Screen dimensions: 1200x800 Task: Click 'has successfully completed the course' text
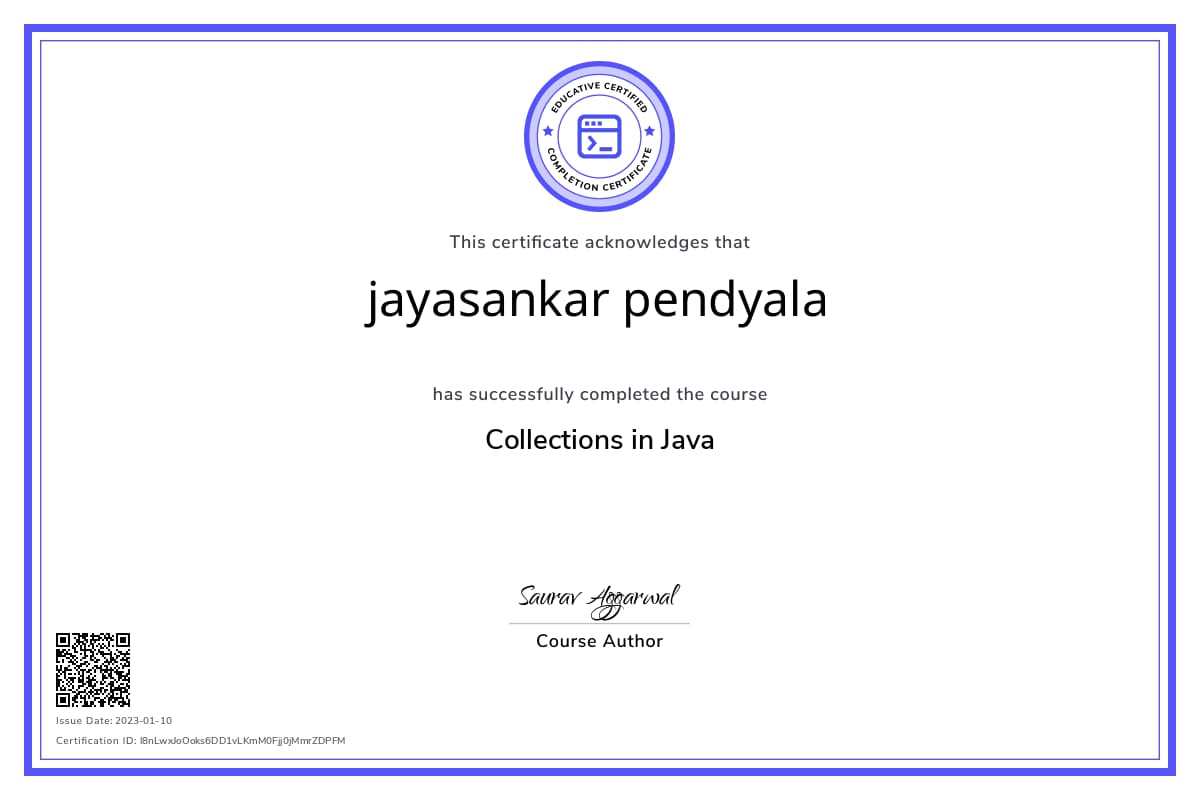click(600, 394)
